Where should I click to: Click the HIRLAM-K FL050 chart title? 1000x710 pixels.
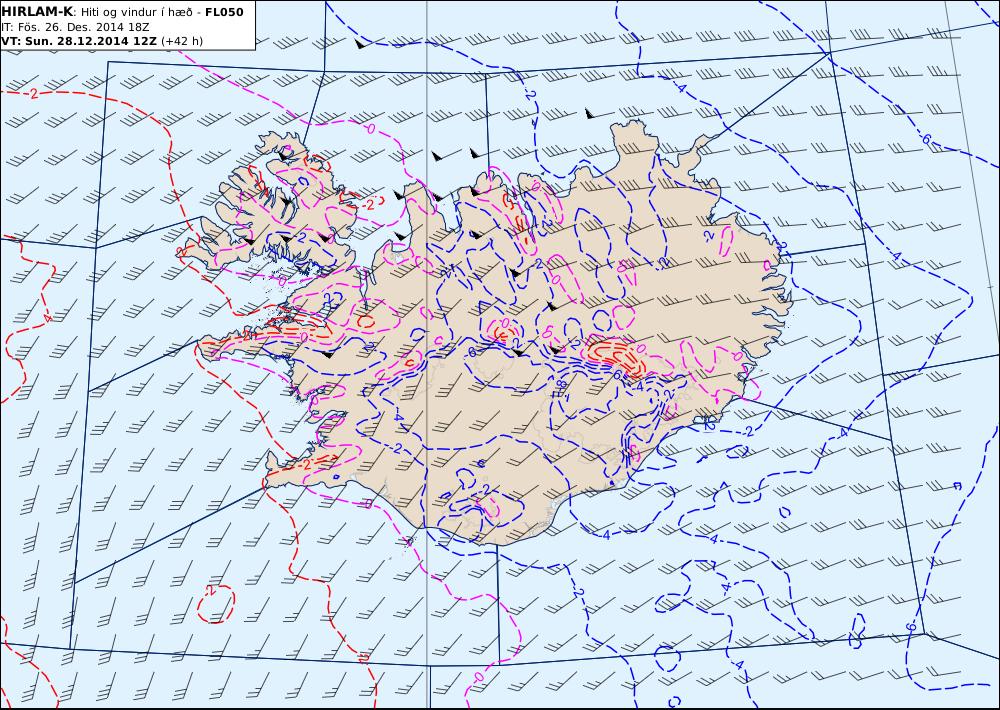[x=123, y=11]
